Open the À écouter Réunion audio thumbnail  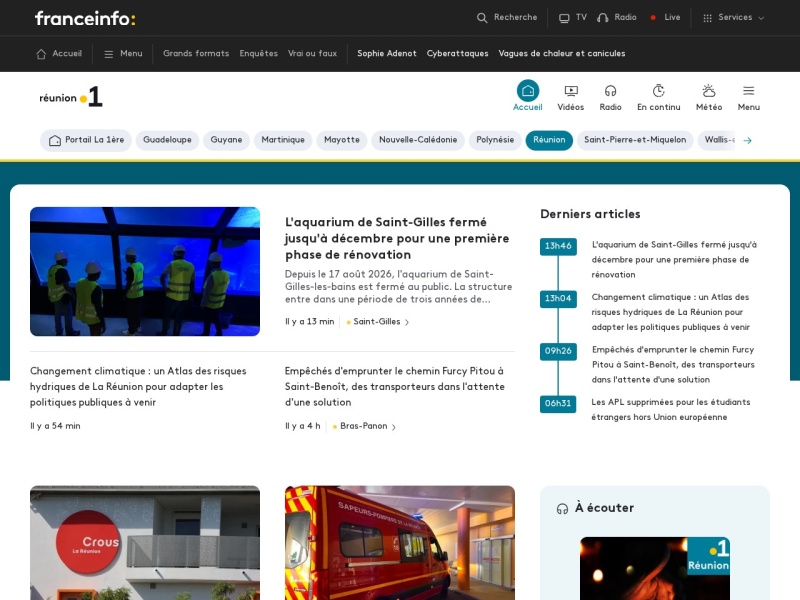pos(655,568)
